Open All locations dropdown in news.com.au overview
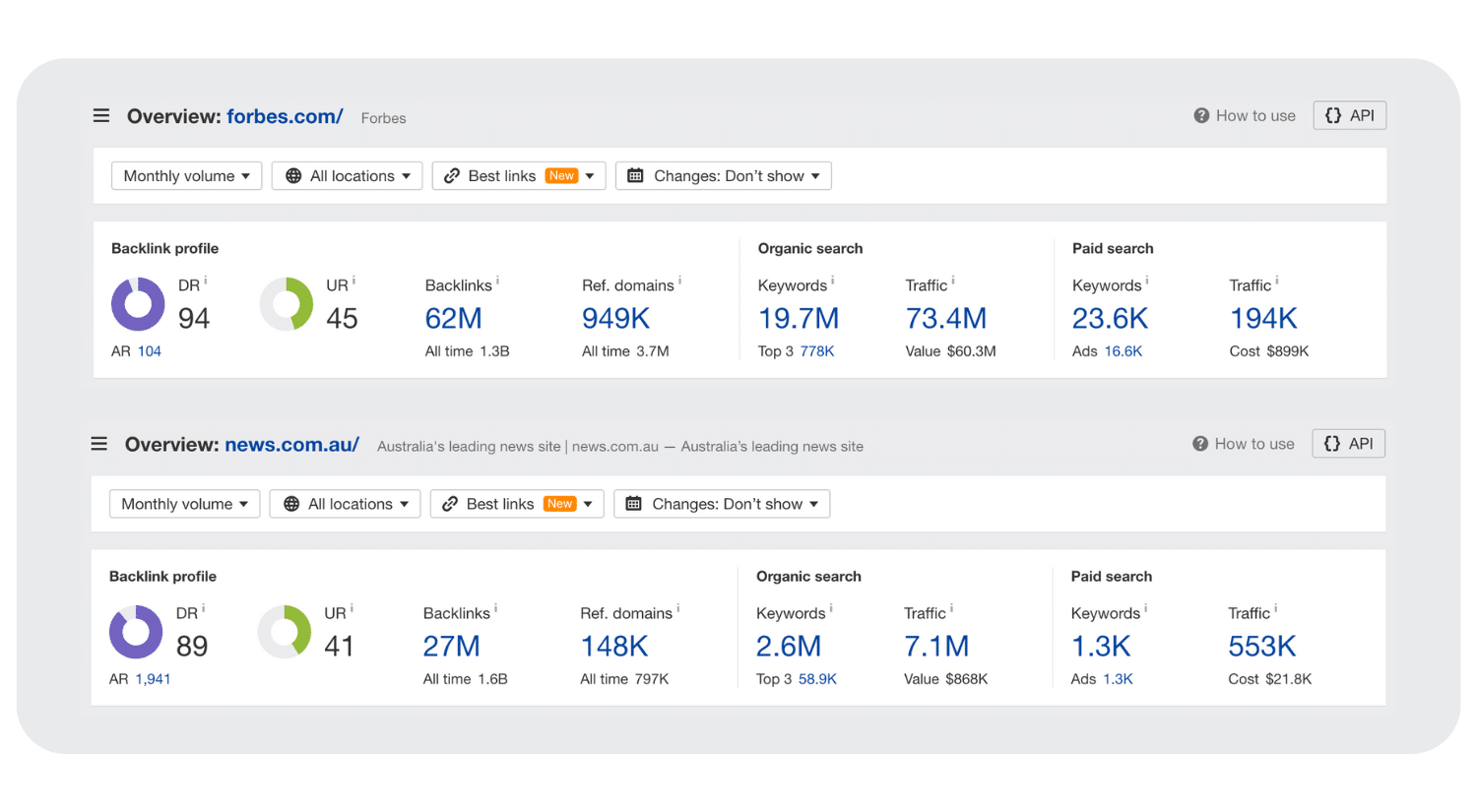 (345, 504)
